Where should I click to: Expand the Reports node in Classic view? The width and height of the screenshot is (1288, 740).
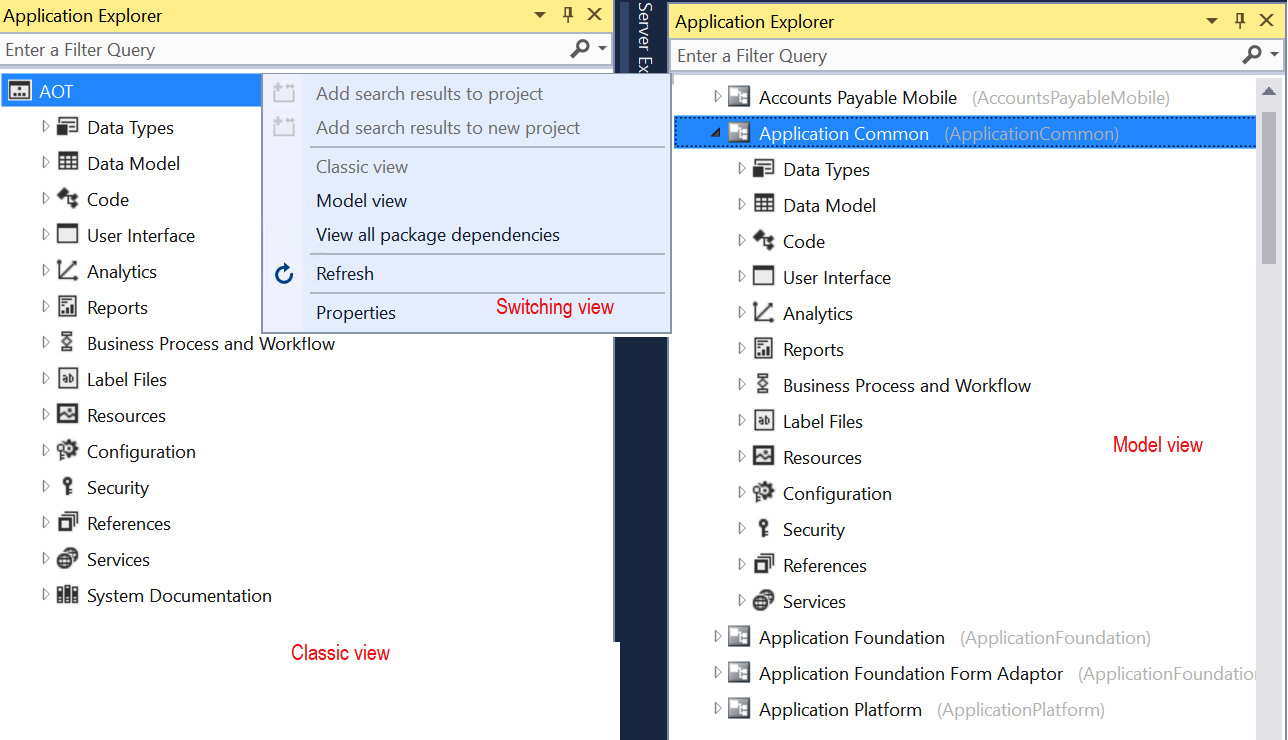45,307
